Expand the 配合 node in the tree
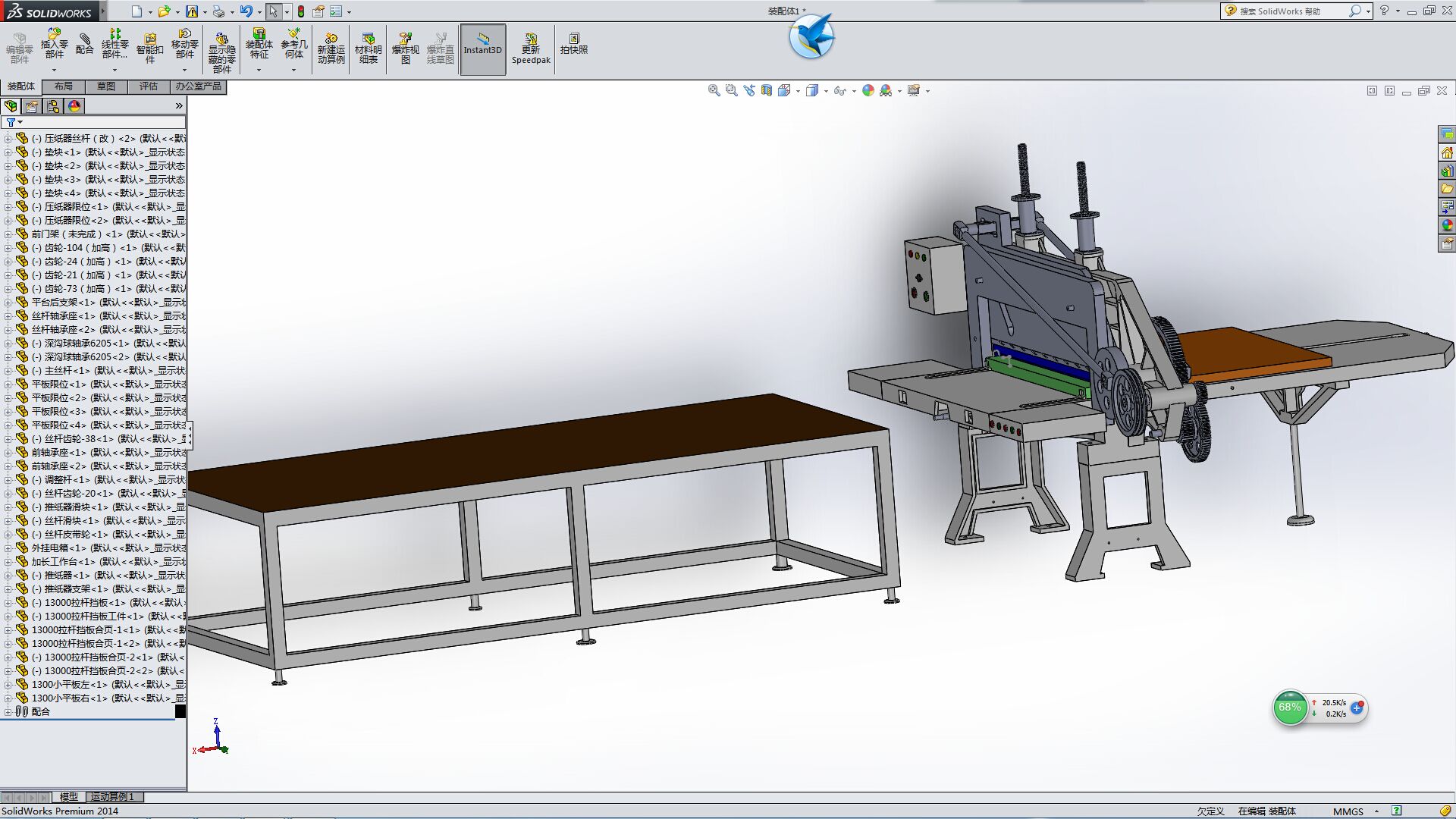 10,711
